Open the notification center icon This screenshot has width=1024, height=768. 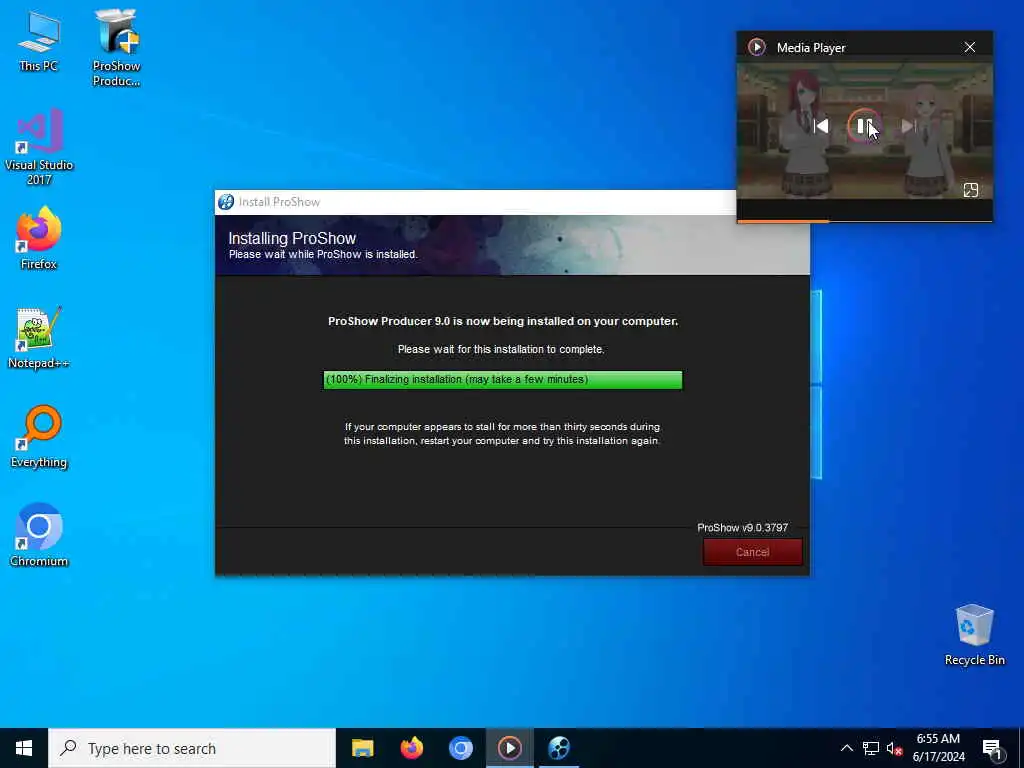pyautogui.click(x=991, y=749)
